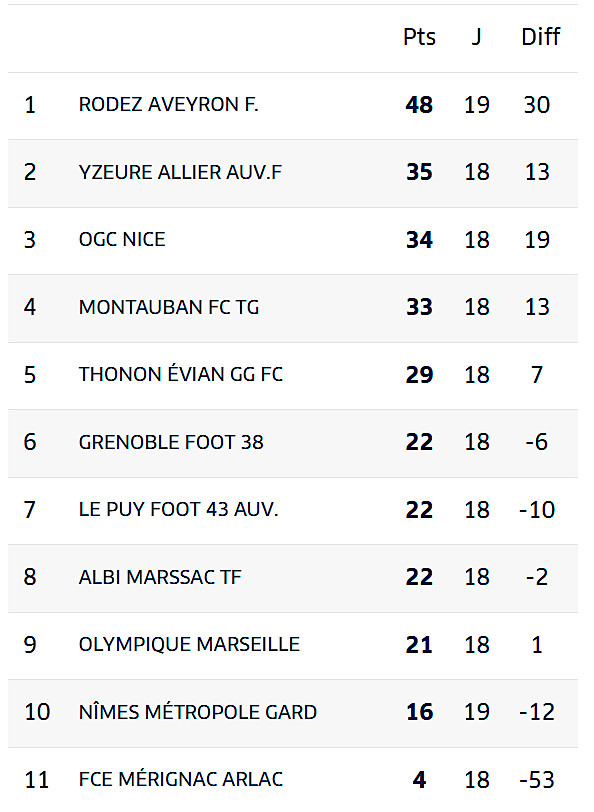Click the rank number 10 cell
The height and width of the screenshot is (812, 594).
[x=37, y=712]
